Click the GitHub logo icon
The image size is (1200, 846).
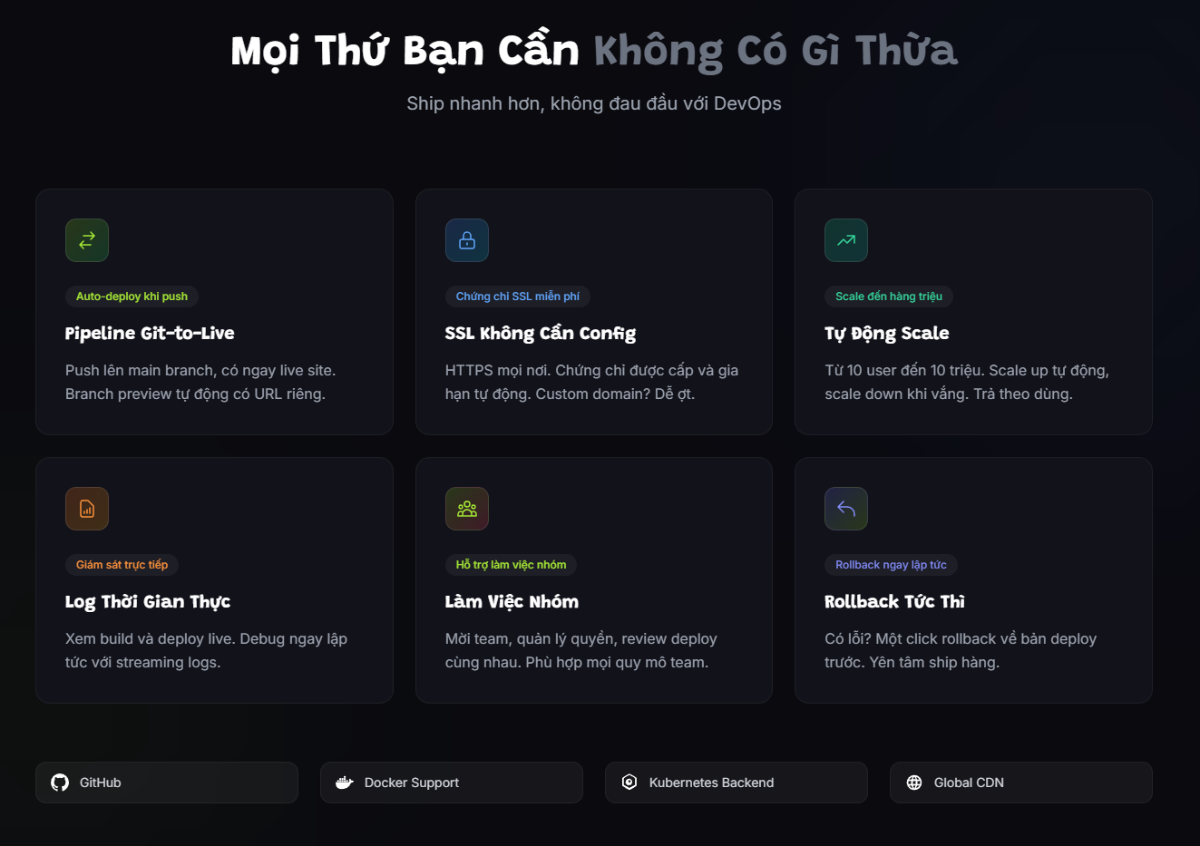coord(60,783)
